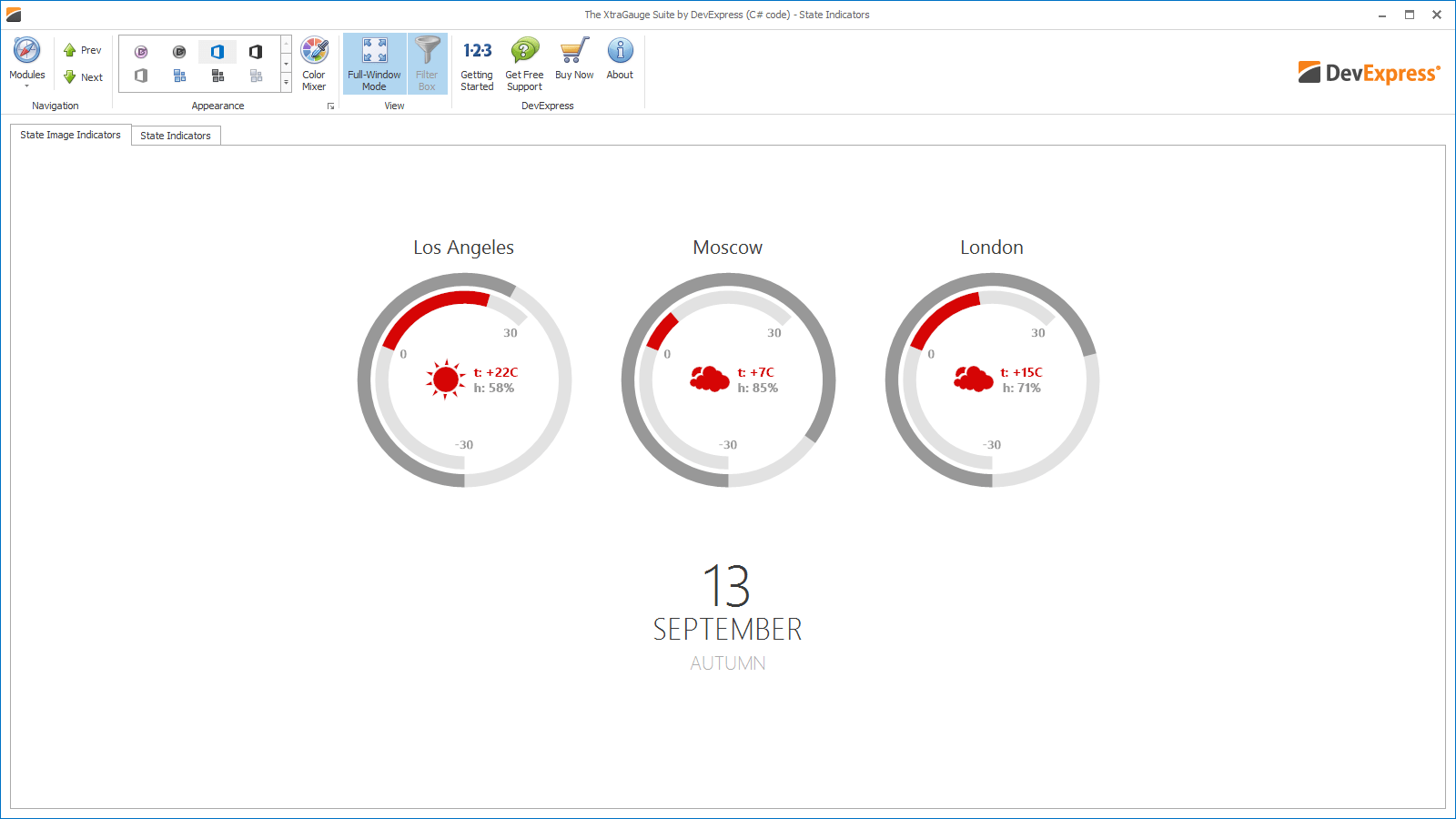Switch to State Indicators tab
This screenshot has height=819, width=1456.
point(176,136)
